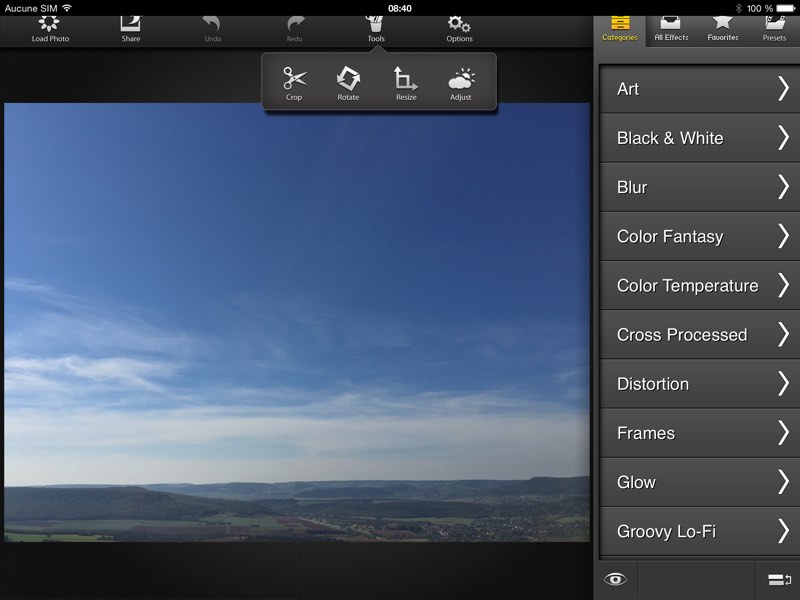800x600 pixels.
Task: Select the Groovy Lo-Fi label
Action: [666, 532]
